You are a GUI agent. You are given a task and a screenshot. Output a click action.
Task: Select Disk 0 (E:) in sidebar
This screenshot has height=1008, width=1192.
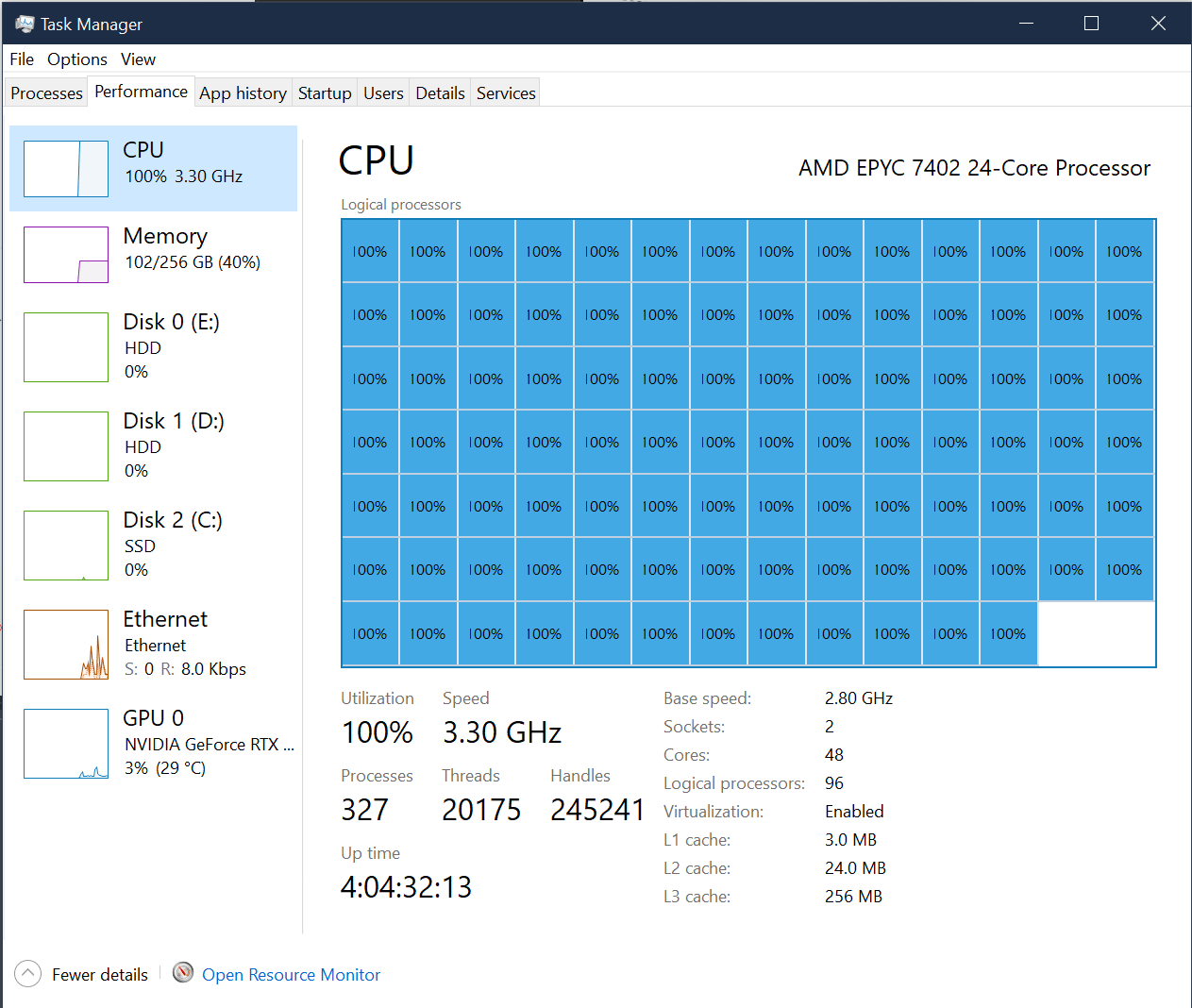pos(151,347)
